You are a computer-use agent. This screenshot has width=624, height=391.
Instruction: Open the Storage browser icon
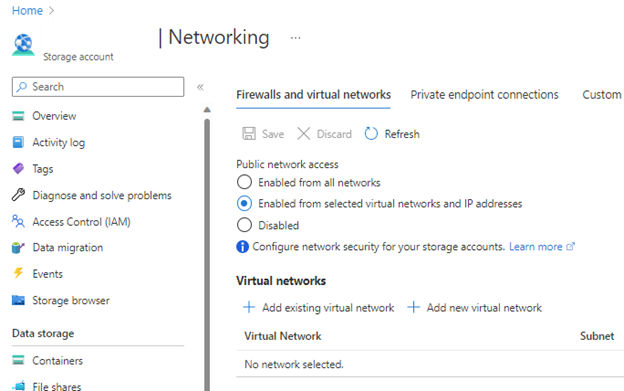pos(18,300)
